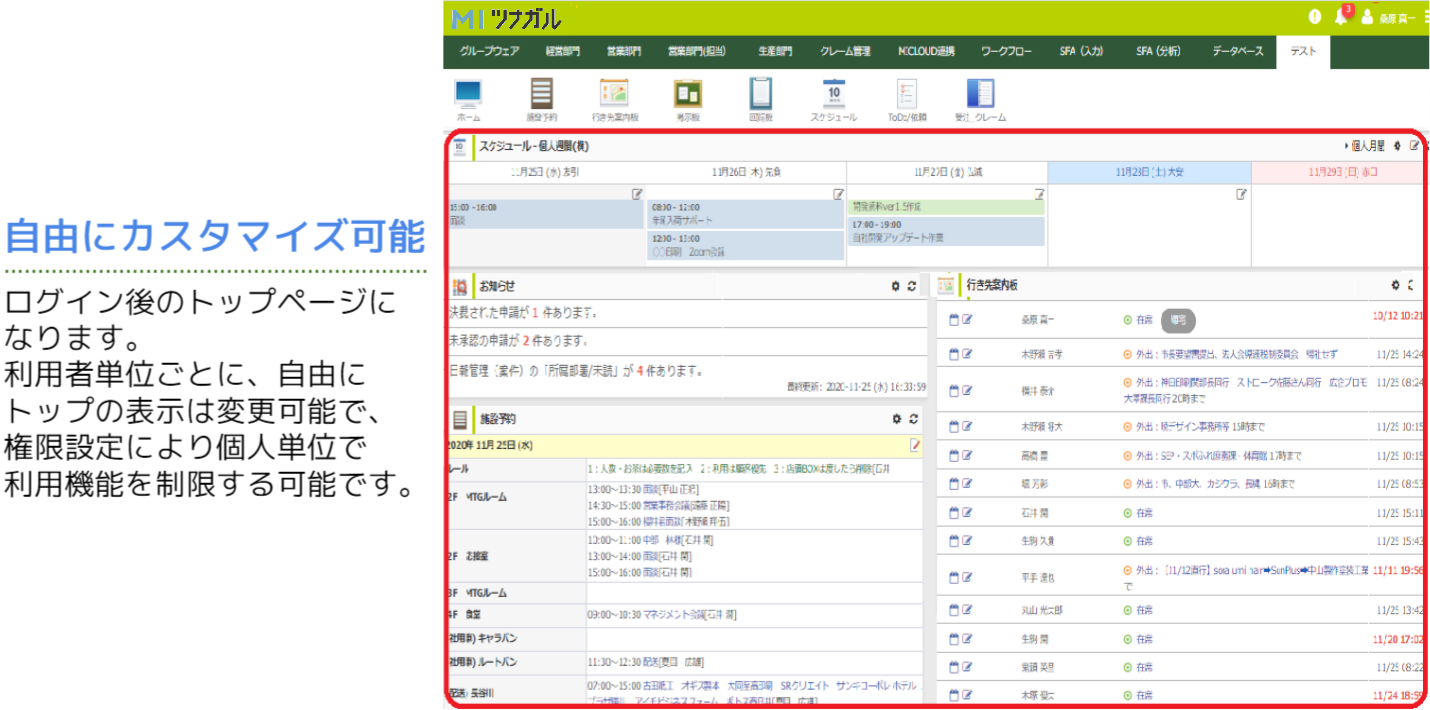Open the 行き先案内板 toolbar icon

click(x=614, y=94)
